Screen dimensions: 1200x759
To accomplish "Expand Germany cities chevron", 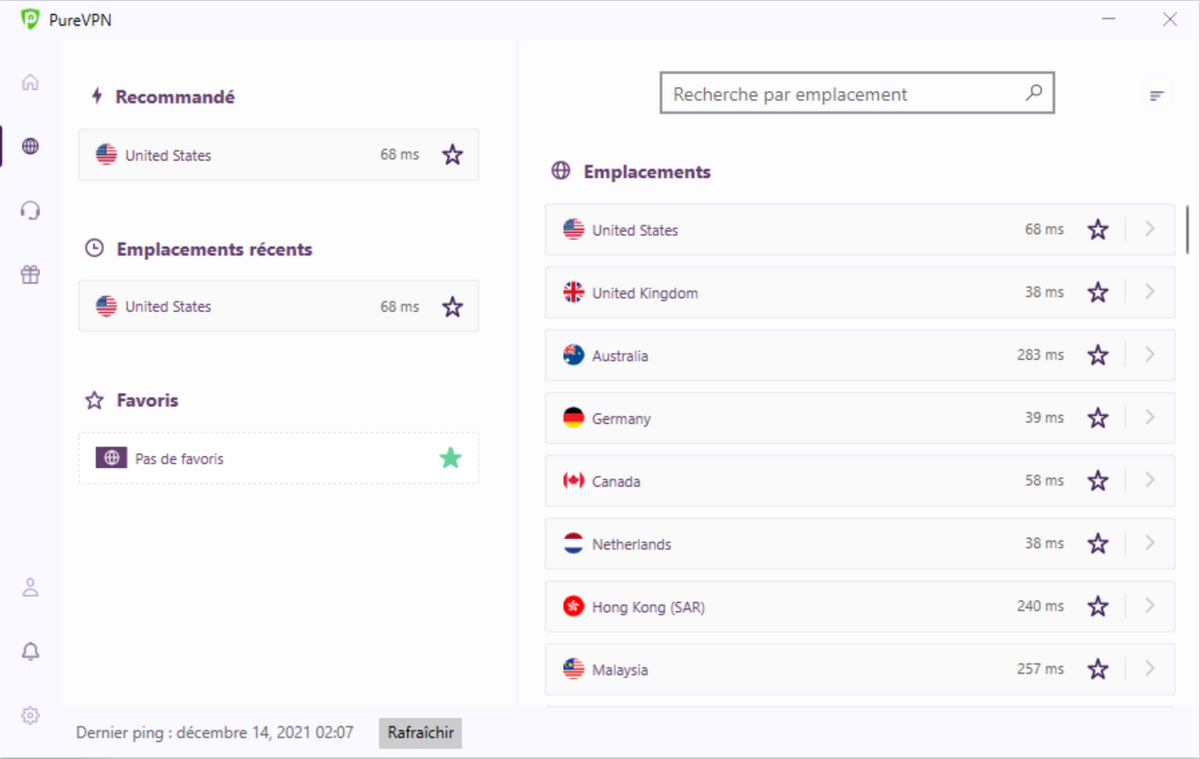I will 1150,418.
